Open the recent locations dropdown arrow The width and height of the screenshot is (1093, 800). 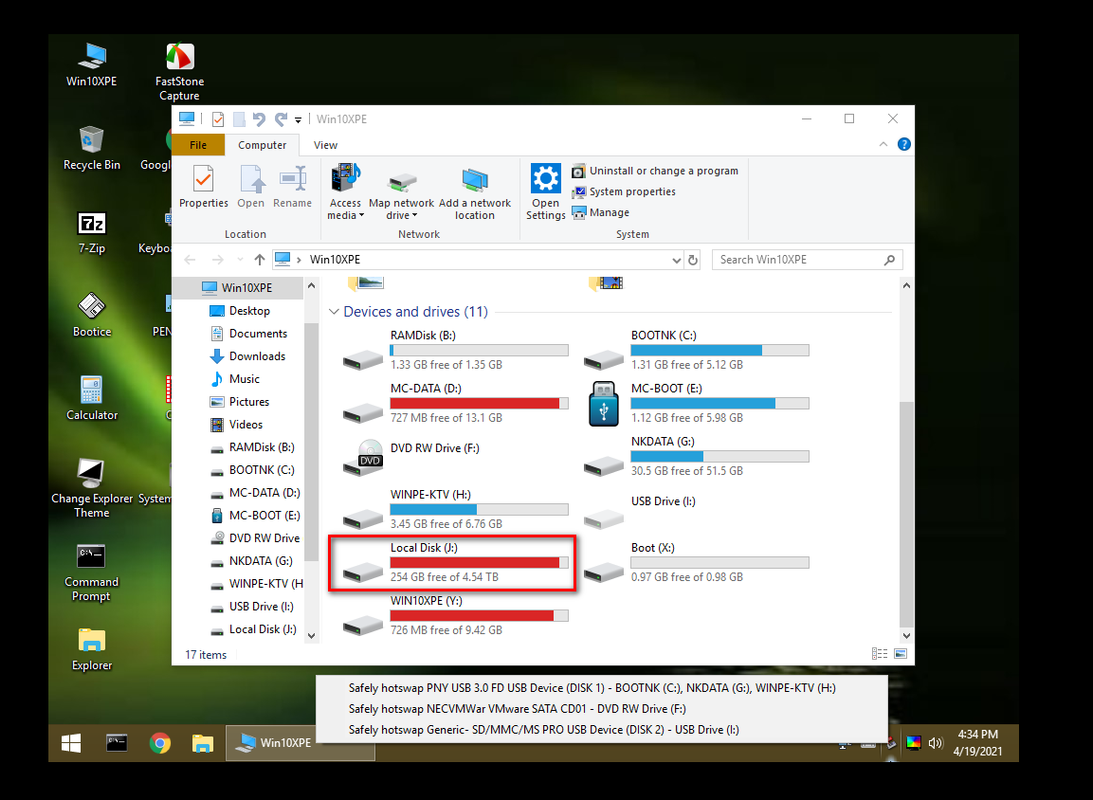click(x=240, y=259)
